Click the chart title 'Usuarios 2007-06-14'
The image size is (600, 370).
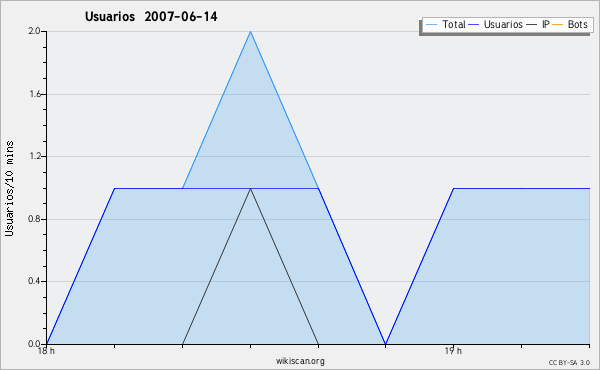(x=151, y=16)
